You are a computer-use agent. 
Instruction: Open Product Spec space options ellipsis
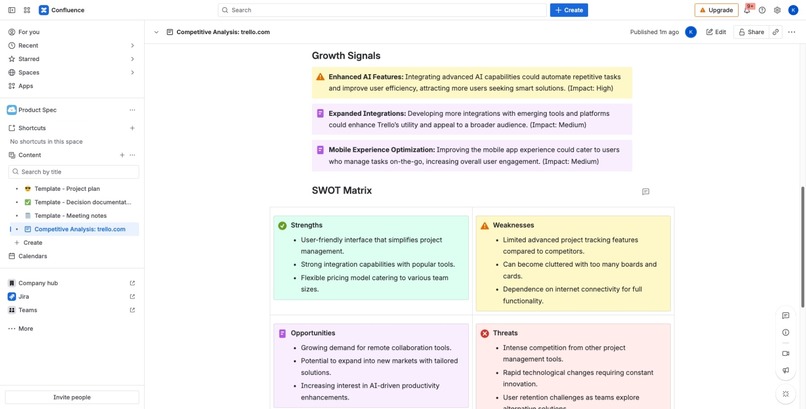132,110
